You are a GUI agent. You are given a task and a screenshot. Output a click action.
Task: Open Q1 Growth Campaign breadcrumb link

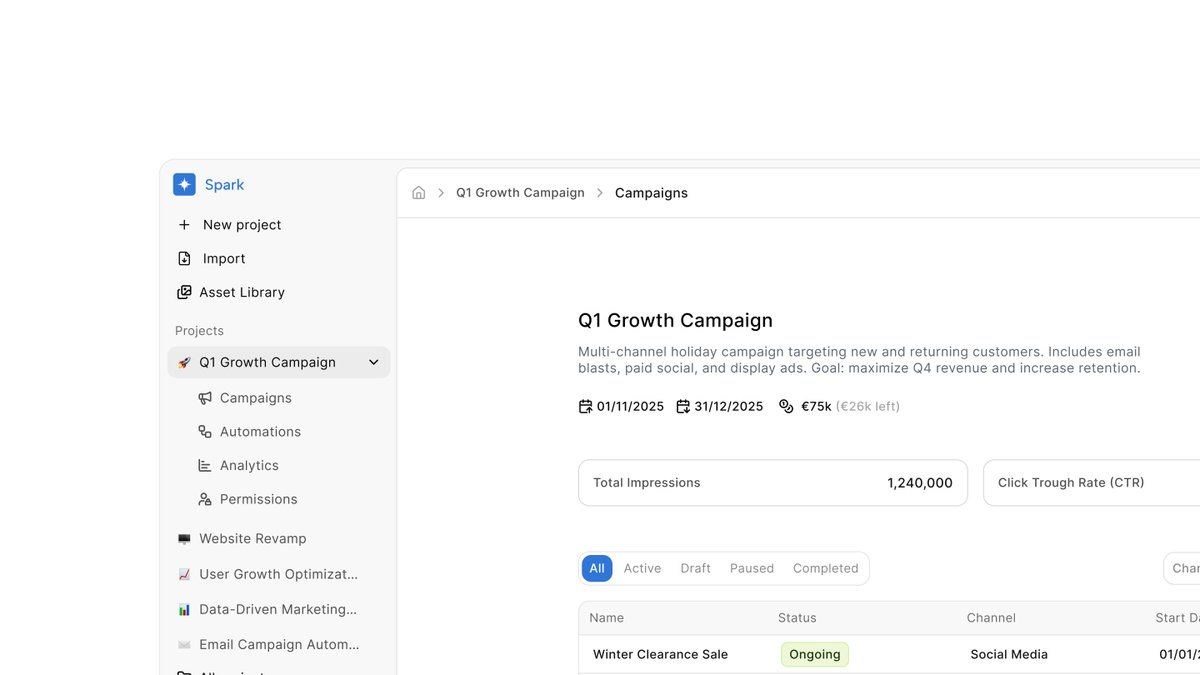520,193
